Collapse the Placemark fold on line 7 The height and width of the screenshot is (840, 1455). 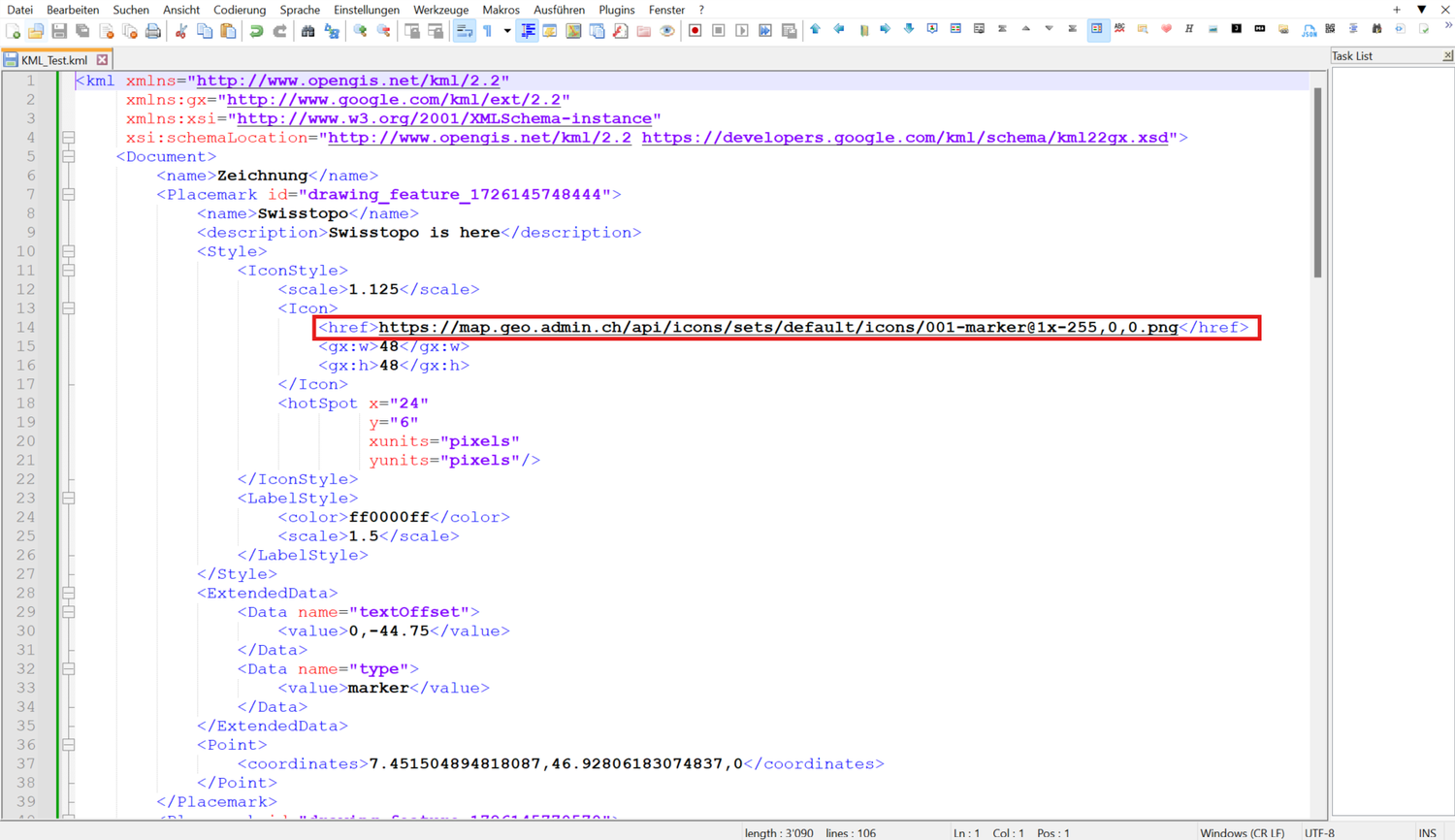point(69,194)
